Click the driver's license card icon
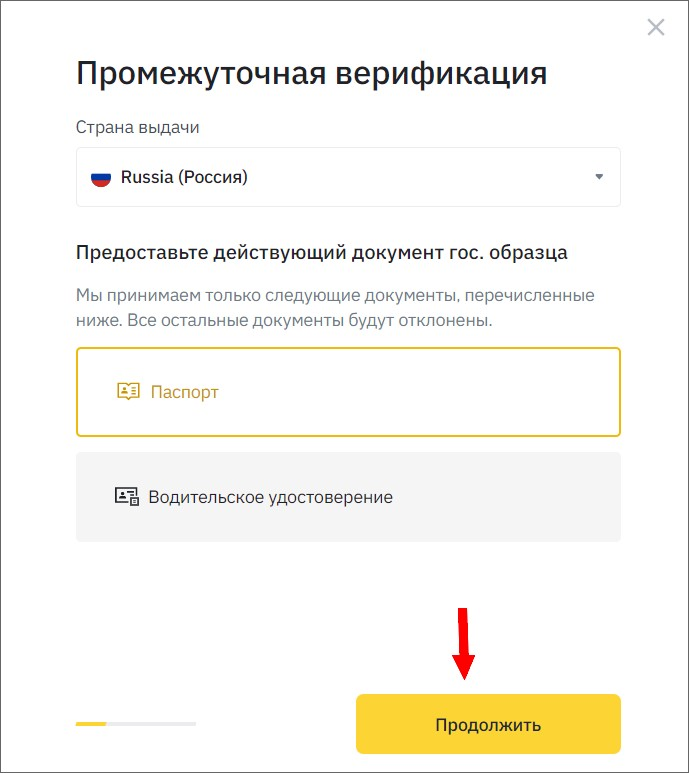 (127, 496)
